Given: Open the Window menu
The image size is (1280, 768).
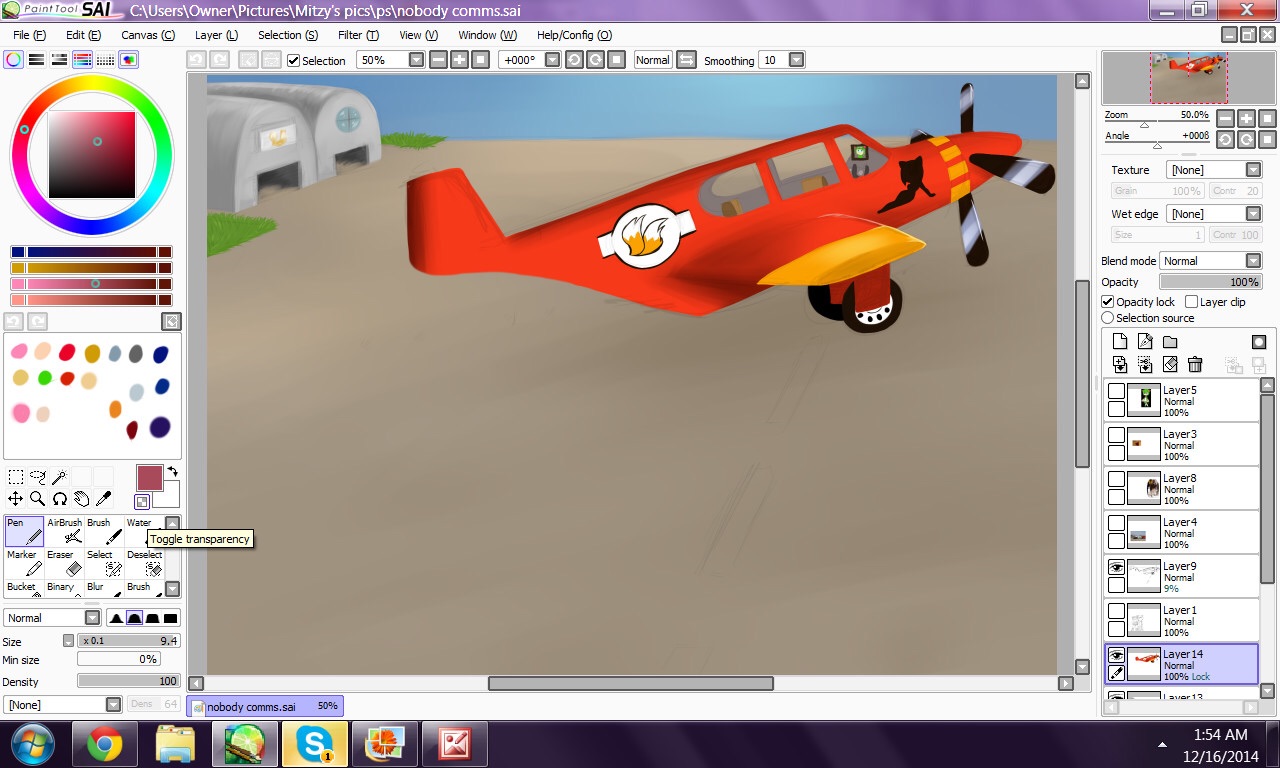Looking at the screenshot, I should (488, 35).
